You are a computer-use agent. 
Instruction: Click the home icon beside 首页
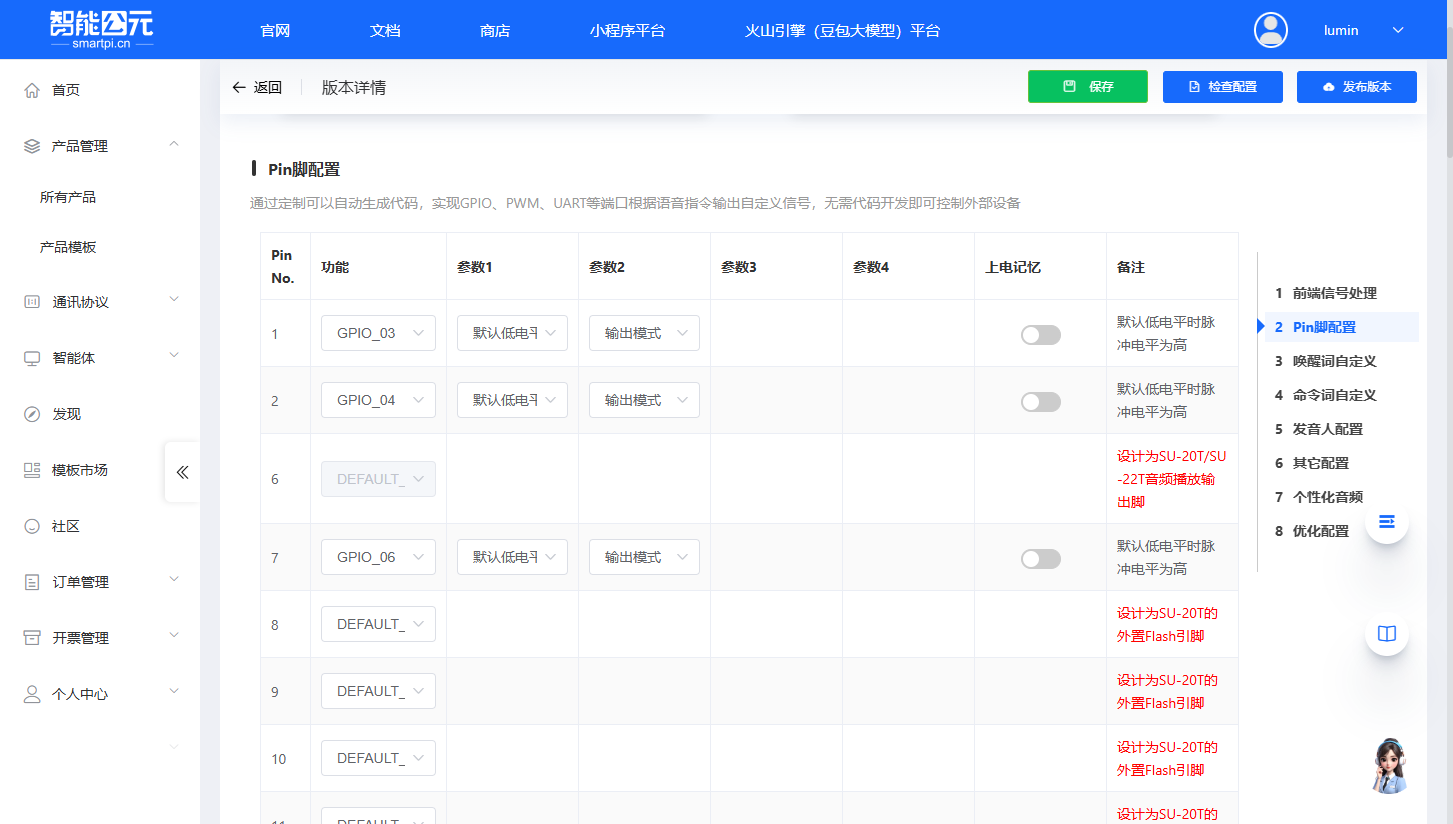[32, 90]
